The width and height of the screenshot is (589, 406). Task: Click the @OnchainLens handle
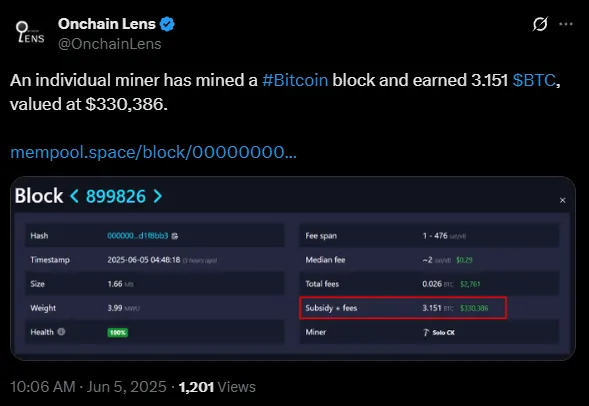[110, 44]
